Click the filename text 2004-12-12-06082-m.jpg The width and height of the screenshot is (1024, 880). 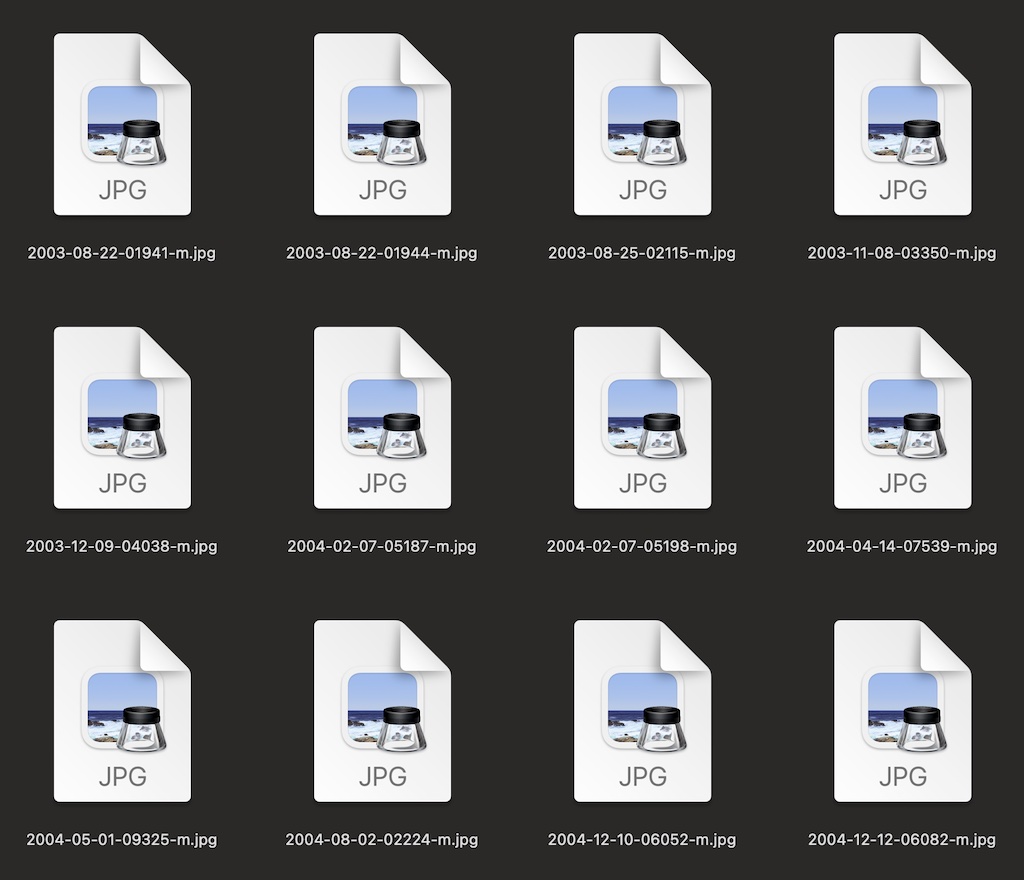pyautogui.click(x=902, y=840)
